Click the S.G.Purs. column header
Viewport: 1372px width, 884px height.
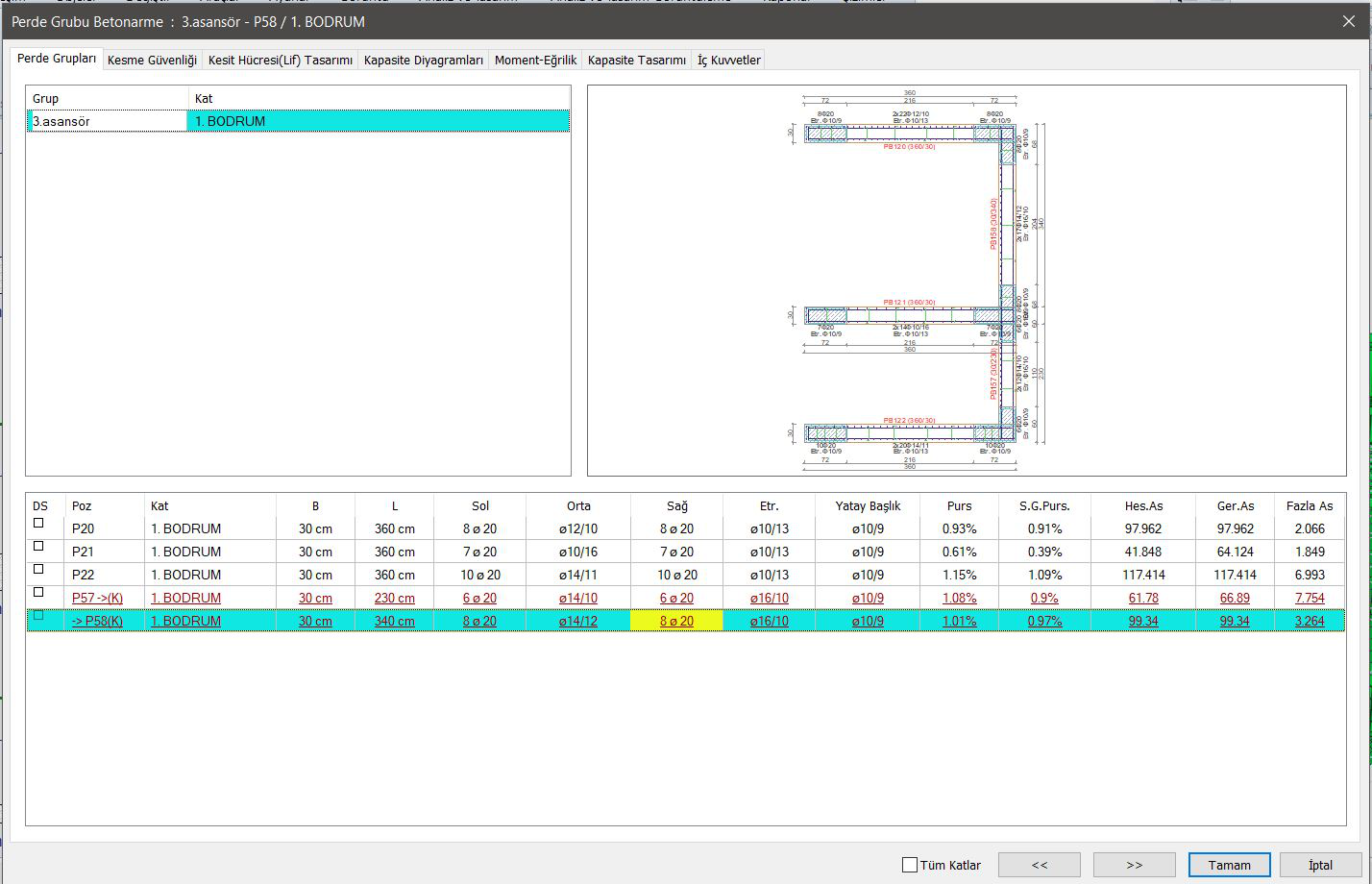(1044, 505)
